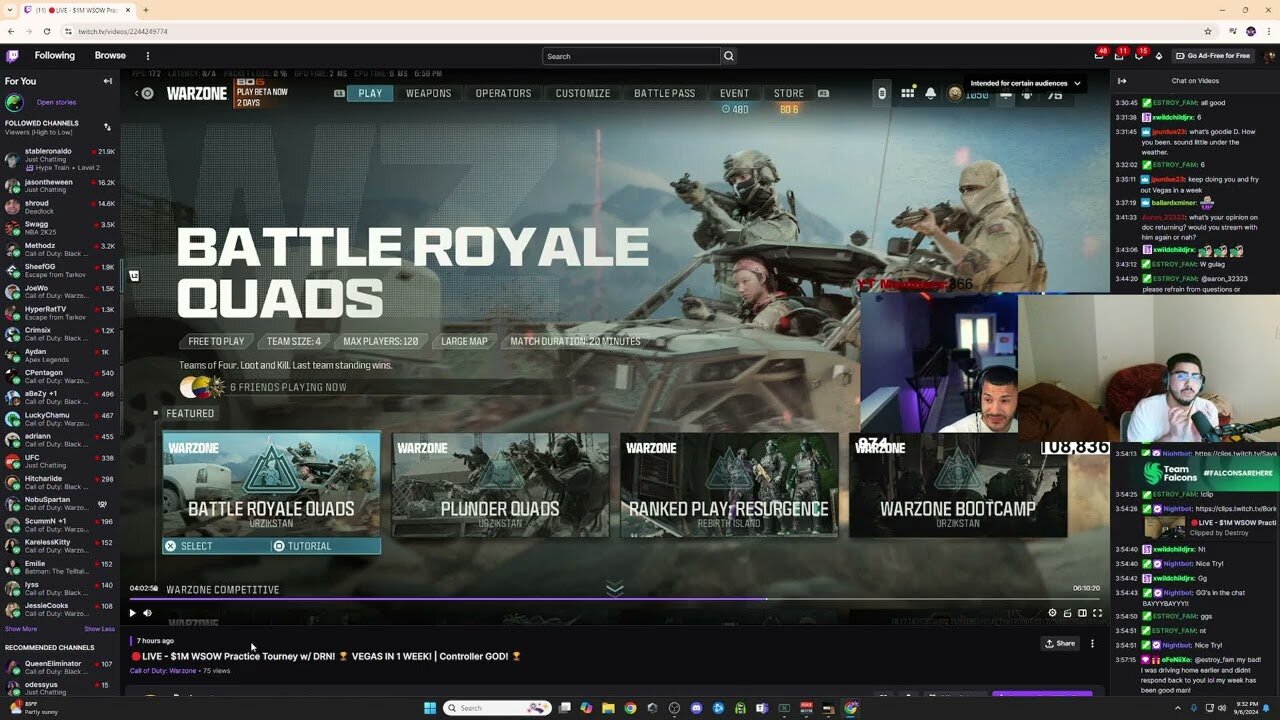Open the notifications inbox with 48 badge
The width and height of the screenshot is (1280, 720).
1099,56
